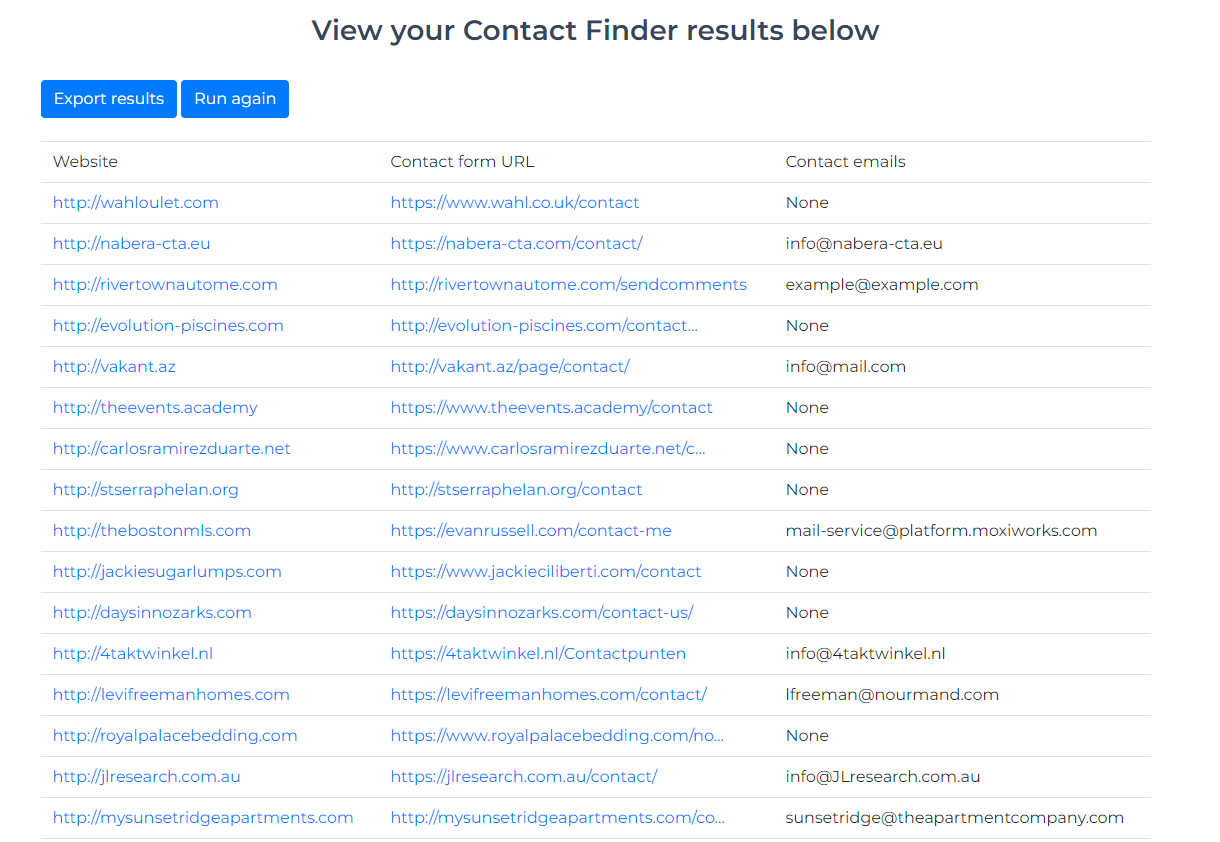
Task: Open the vakant.az page contact URL
Action: (510, 367)
